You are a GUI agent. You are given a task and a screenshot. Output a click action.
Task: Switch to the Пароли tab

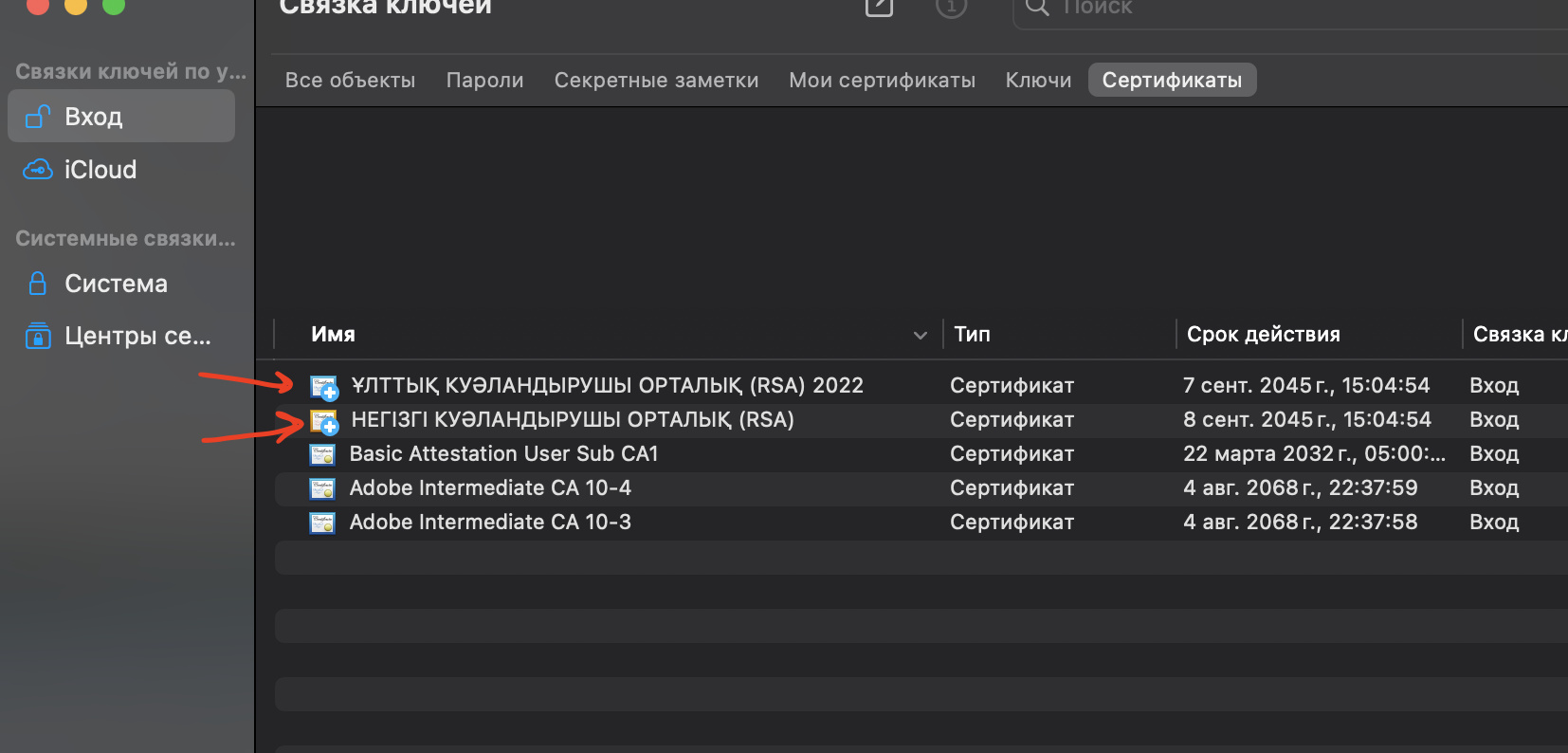coord(484,81)
